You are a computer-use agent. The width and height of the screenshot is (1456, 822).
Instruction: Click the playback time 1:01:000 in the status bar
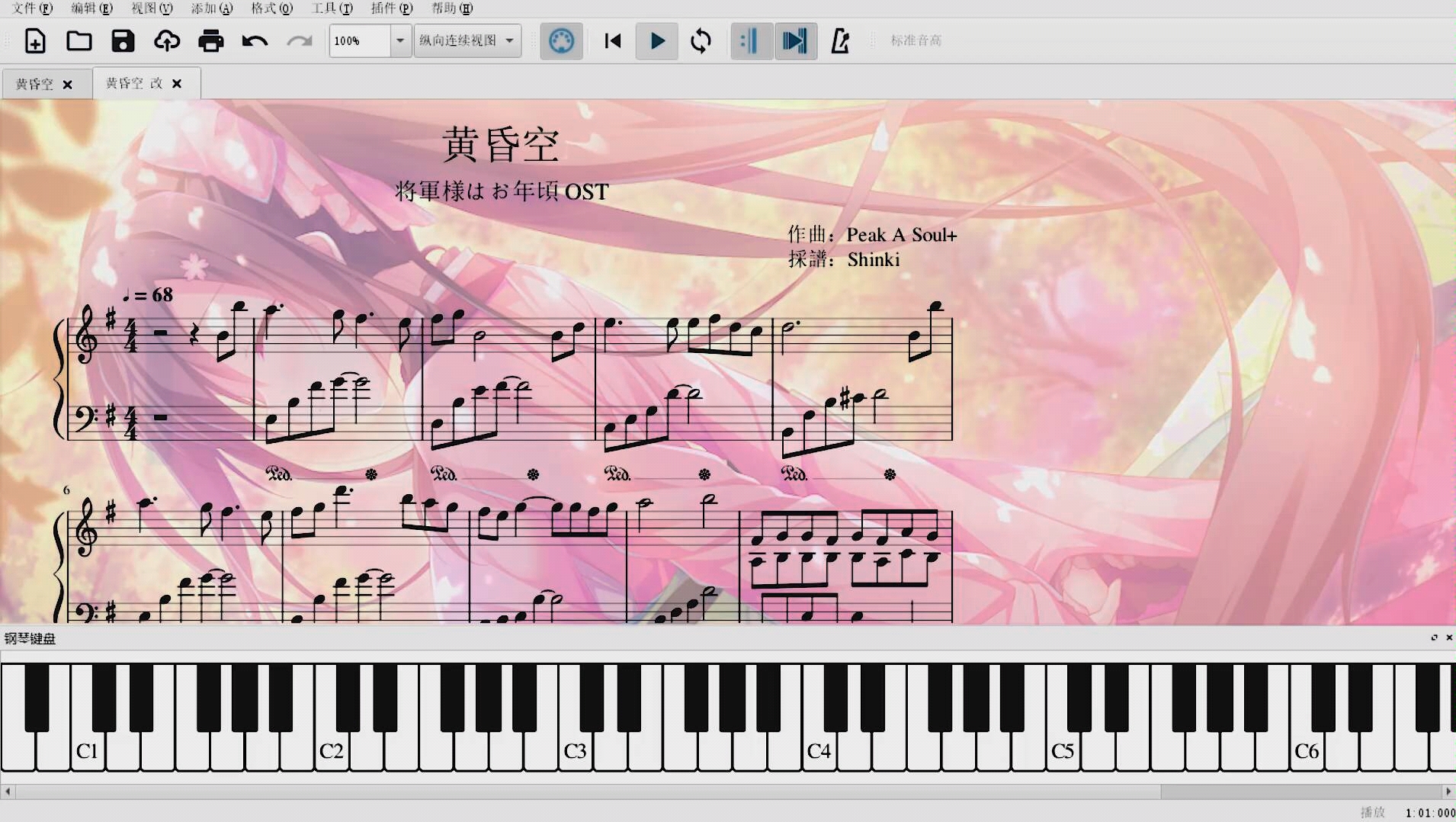1430,813
